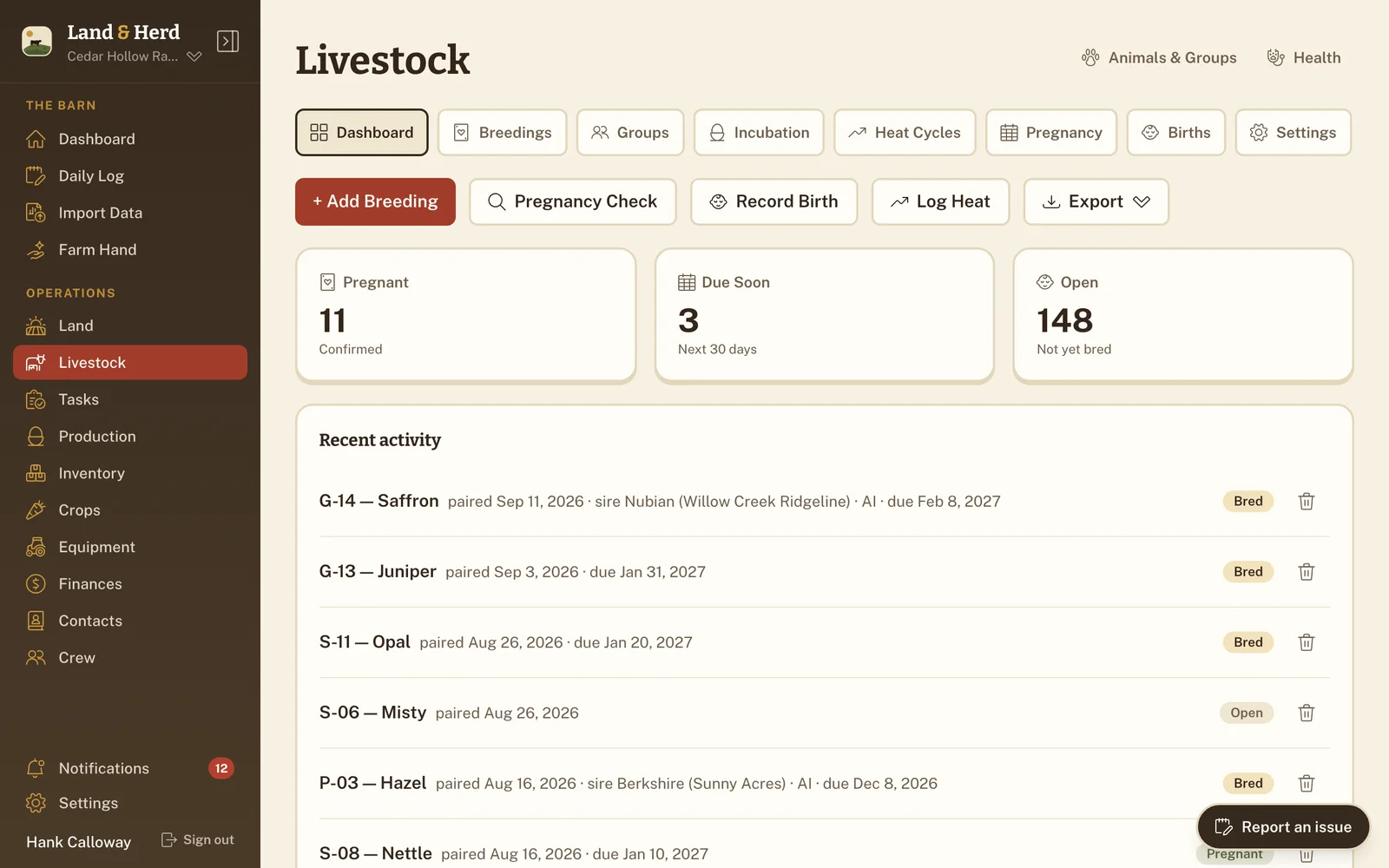
Task: Click the 12 notifications badge
Action: (221, 768)
